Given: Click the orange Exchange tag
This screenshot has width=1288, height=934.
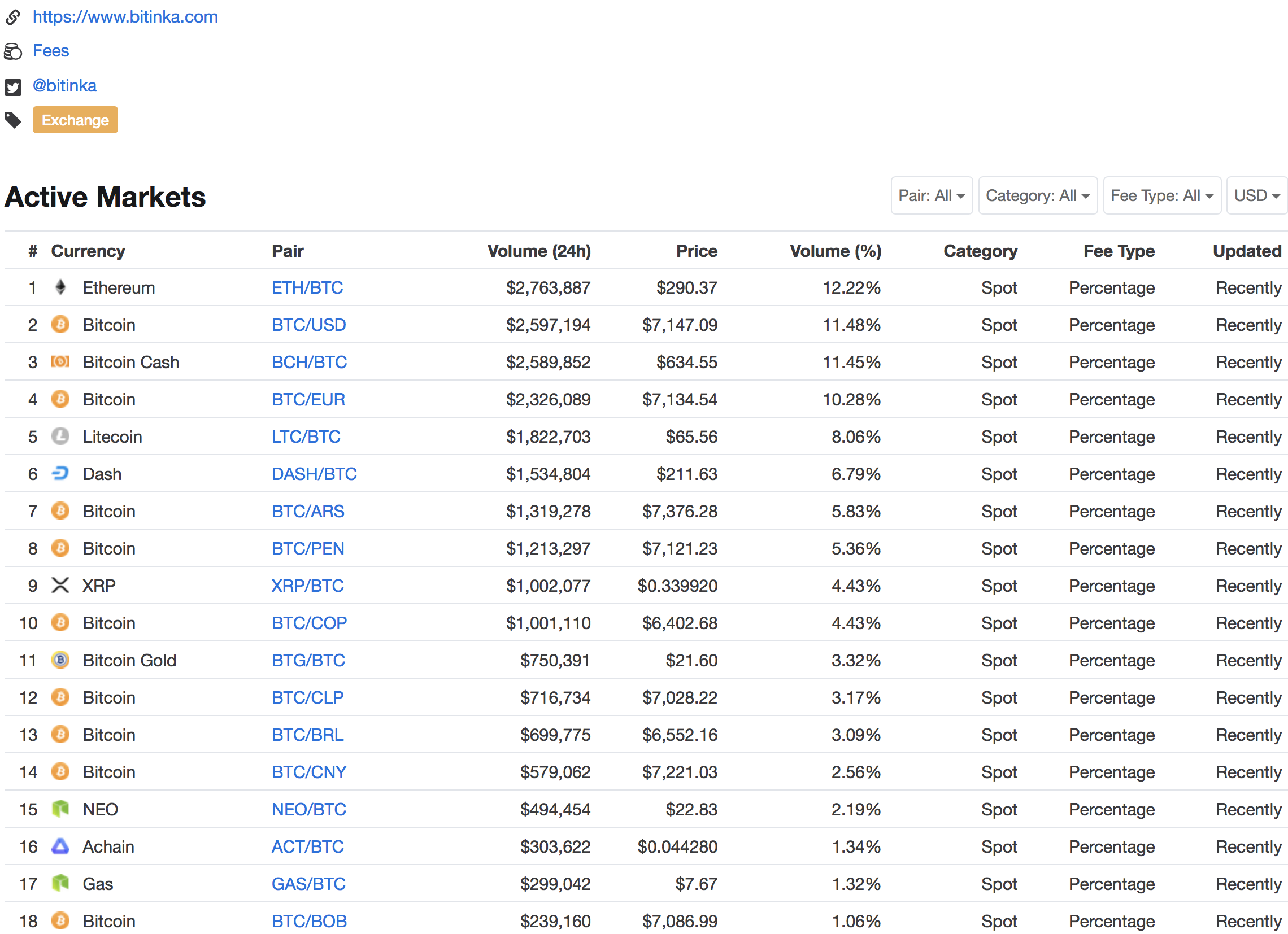Looking at the screenshot, I should tap(75, 120).
